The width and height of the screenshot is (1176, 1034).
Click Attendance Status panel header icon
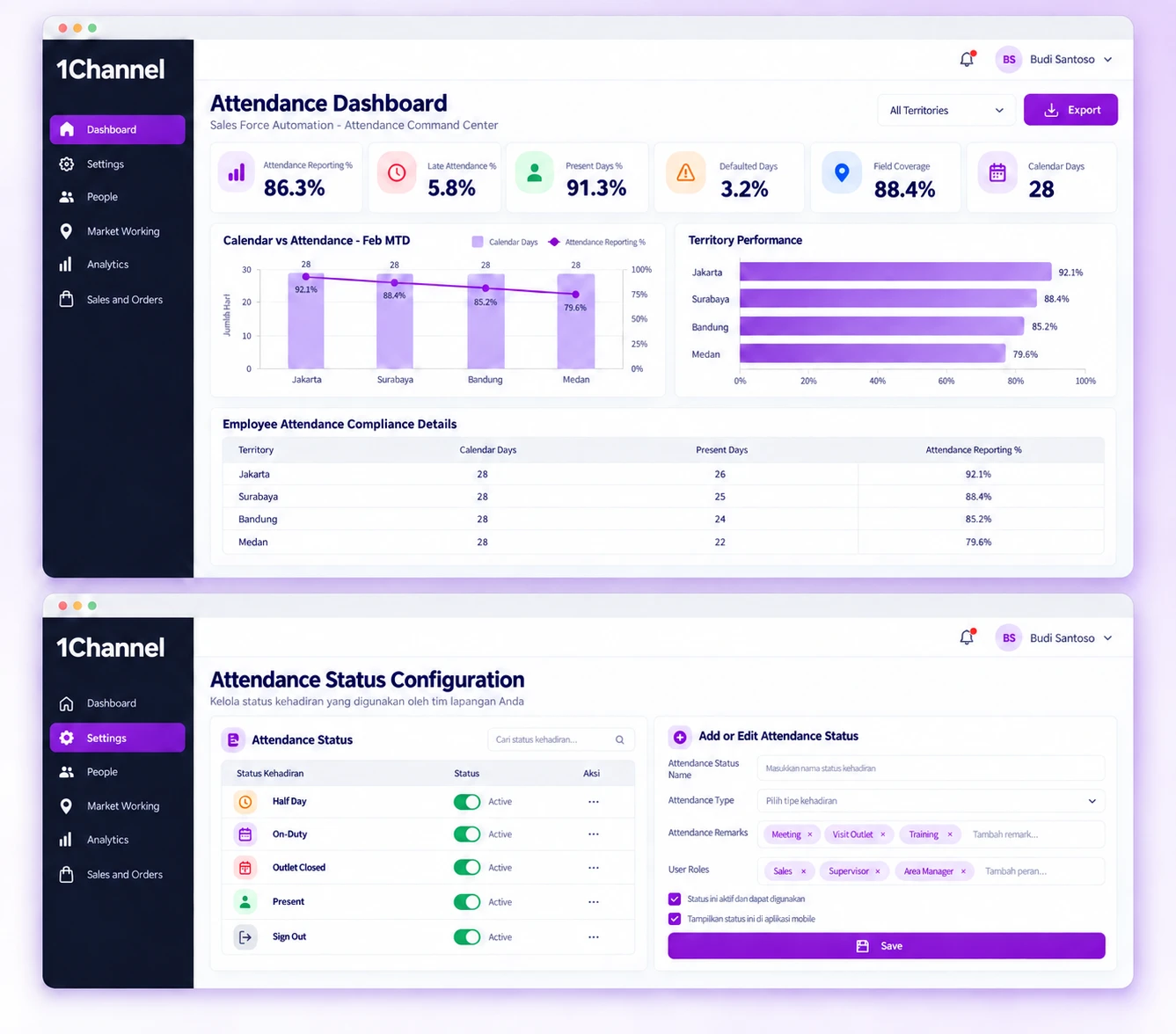[233, 739]
